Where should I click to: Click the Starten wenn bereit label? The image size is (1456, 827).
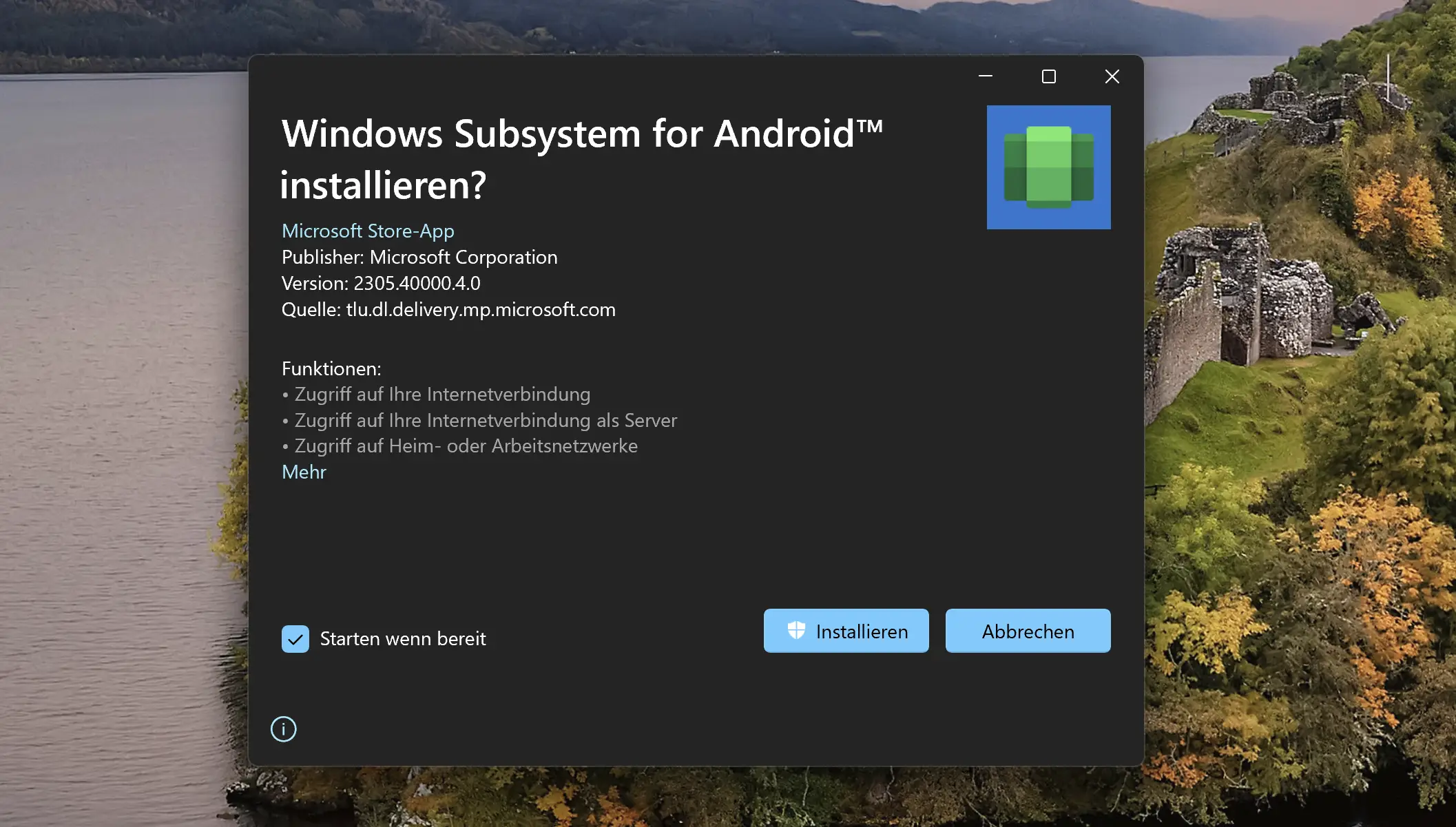(403, 639)
